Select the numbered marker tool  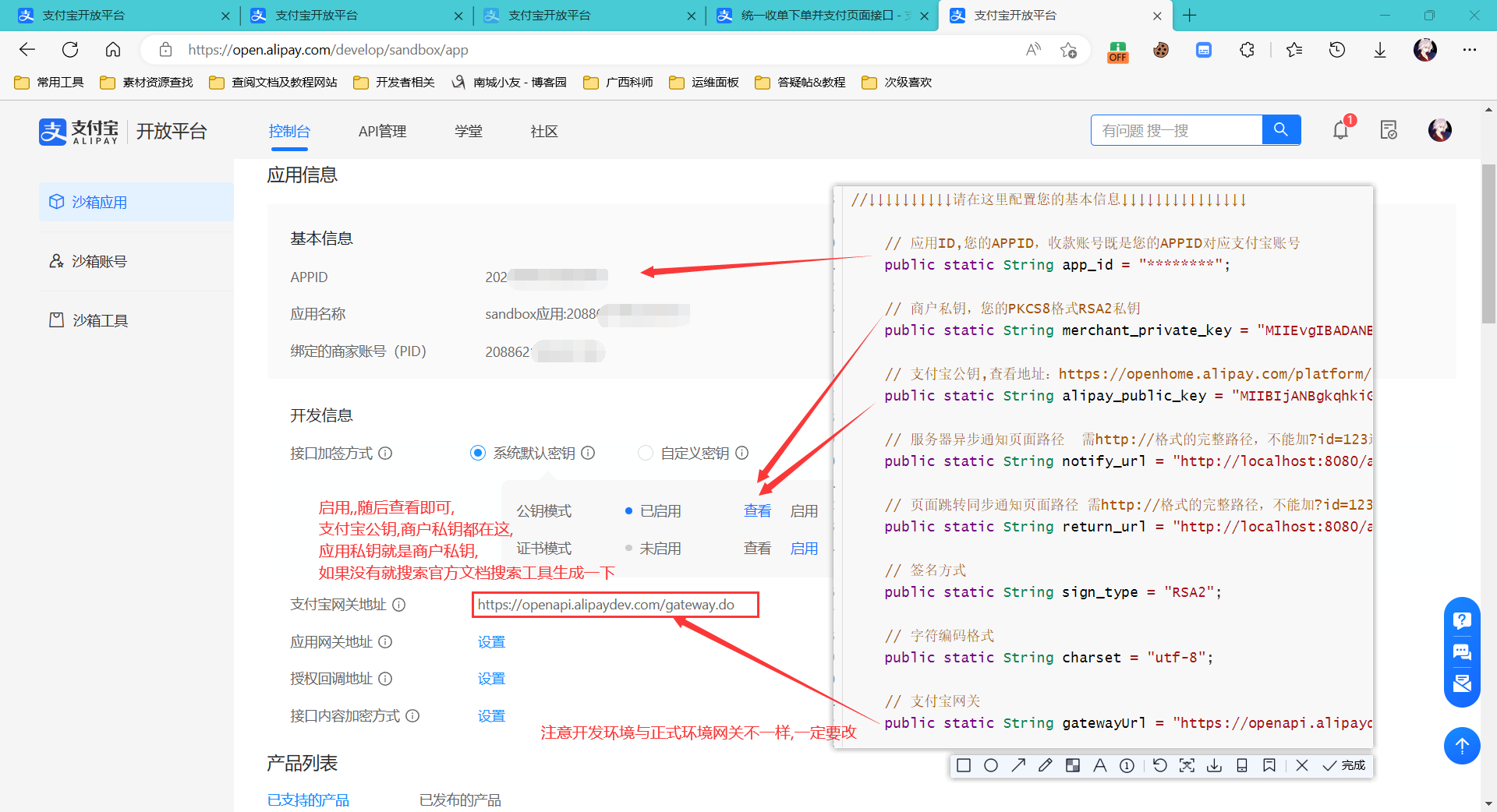pyautogui.click(x=1127, y=765)
